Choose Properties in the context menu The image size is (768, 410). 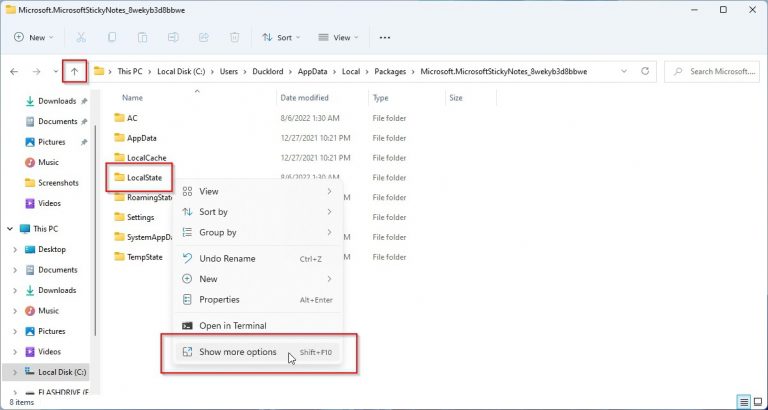[x=258, y=300]
